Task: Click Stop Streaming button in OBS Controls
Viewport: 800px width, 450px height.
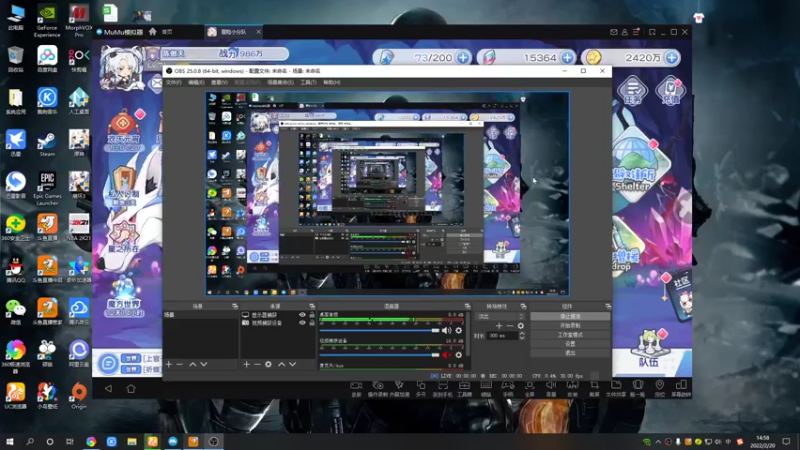Action: pyautogui.click(x=570, y=316)
